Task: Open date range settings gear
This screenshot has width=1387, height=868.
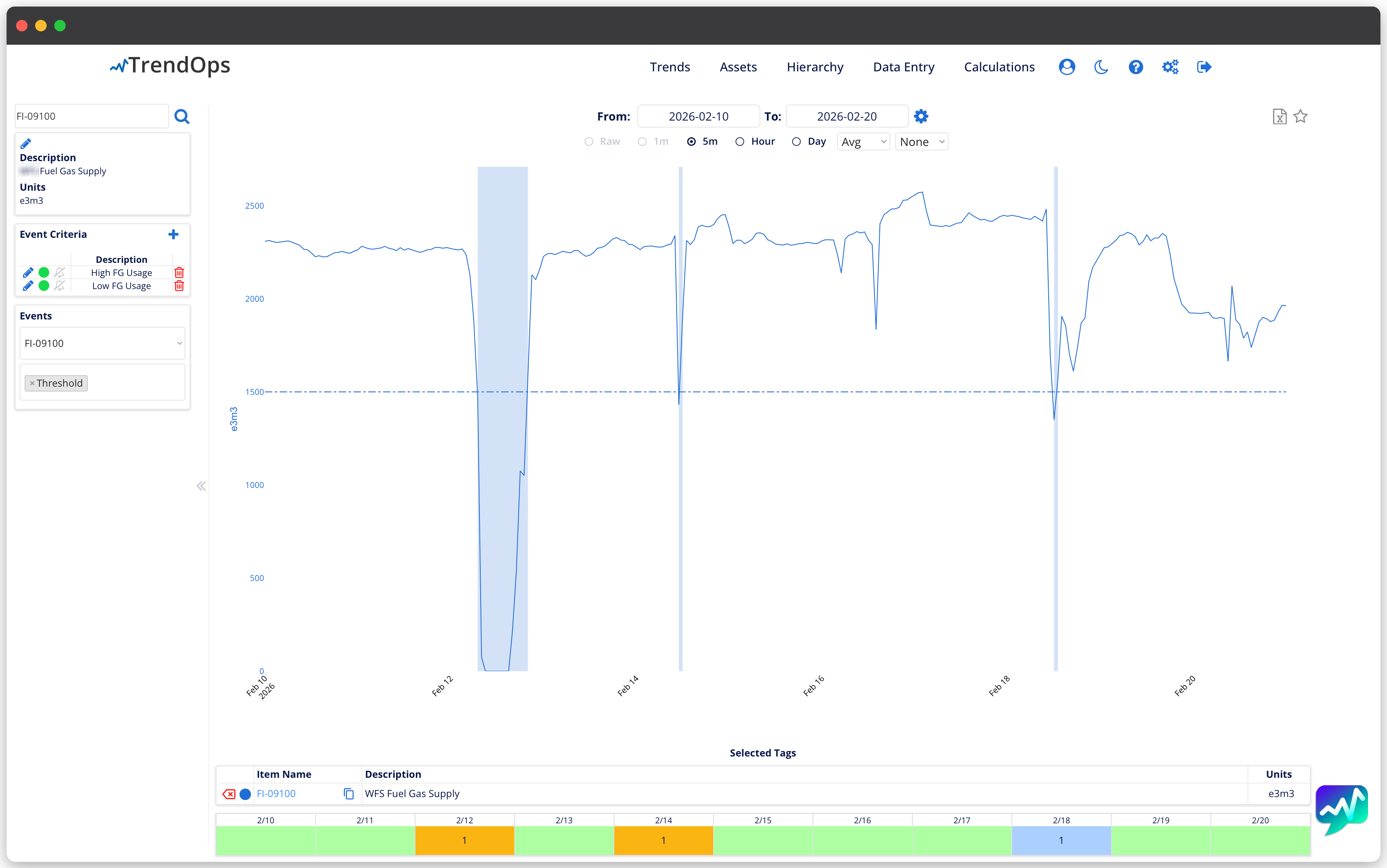Action: pyautogui.click(x=921, y=116)
